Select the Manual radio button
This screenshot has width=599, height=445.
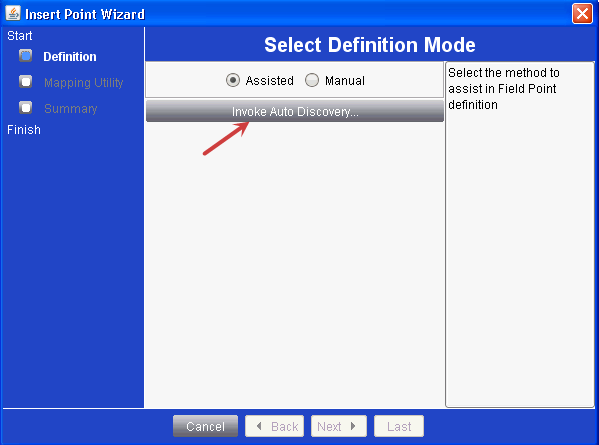click(x=312, y=80)
